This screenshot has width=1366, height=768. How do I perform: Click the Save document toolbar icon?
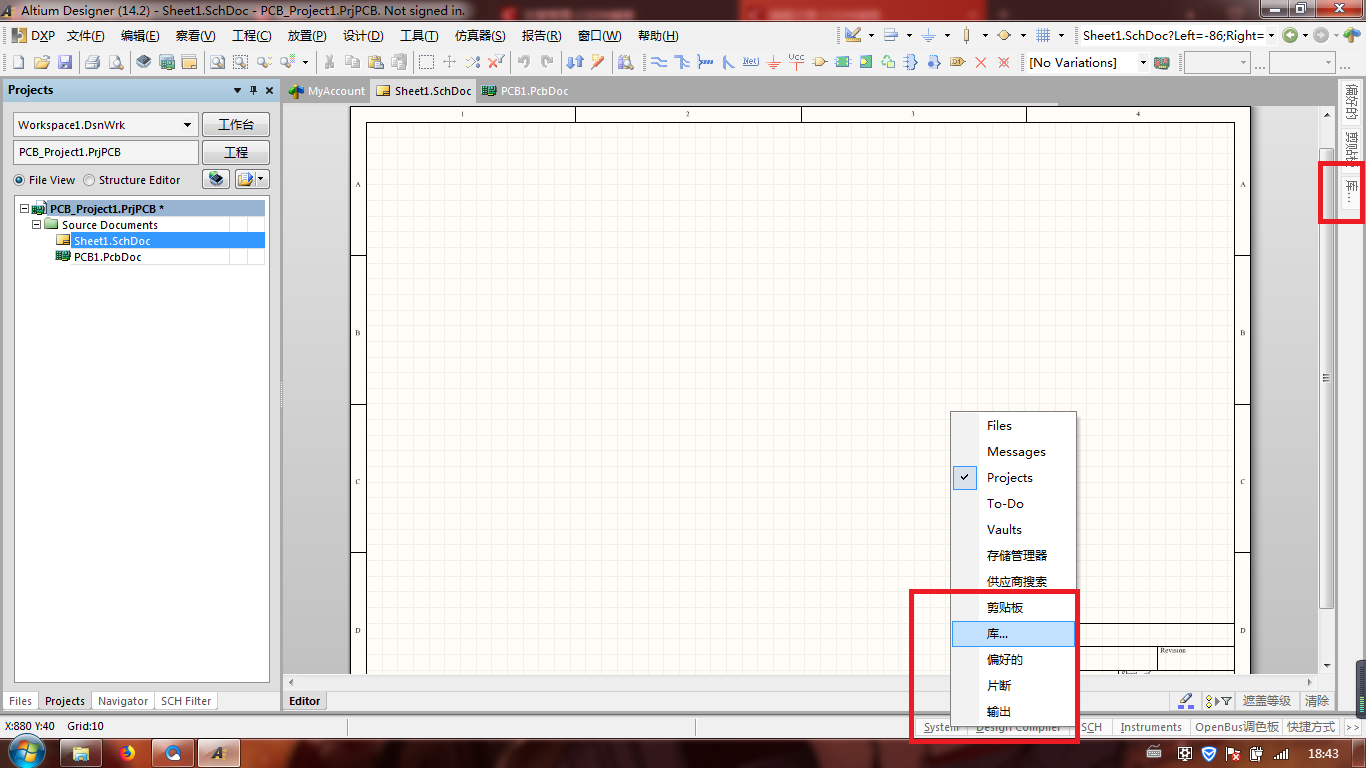64,62
